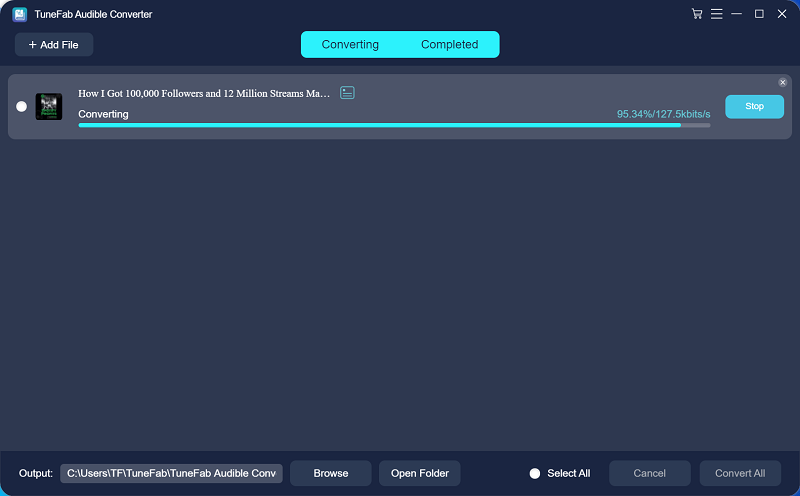Browse for an output folder
The width and height of the screenshot is (800, 496).
[331, 473]
